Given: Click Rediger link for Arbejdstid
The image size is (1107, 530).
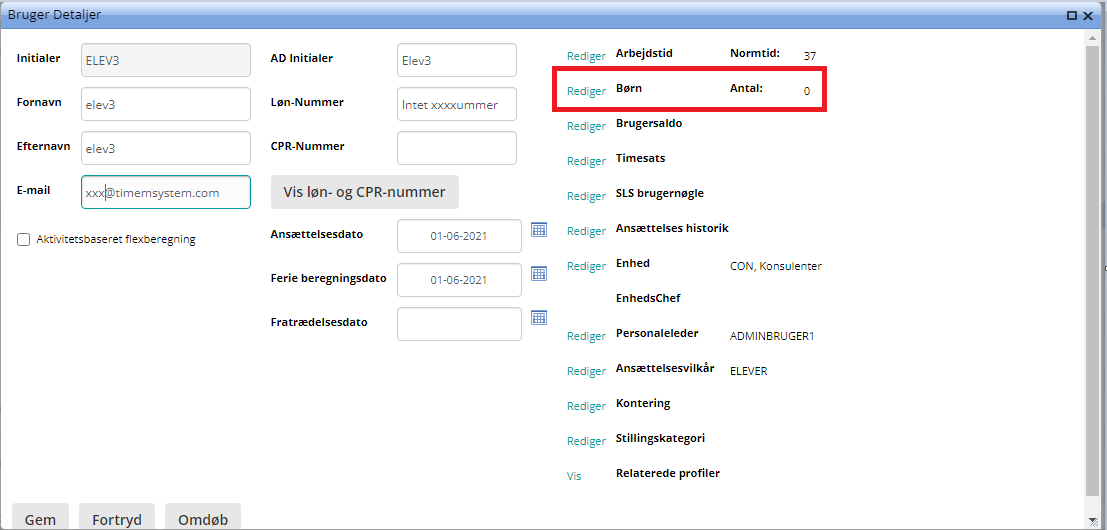Looking at the screenshot, I should click(x=586, y=56).
